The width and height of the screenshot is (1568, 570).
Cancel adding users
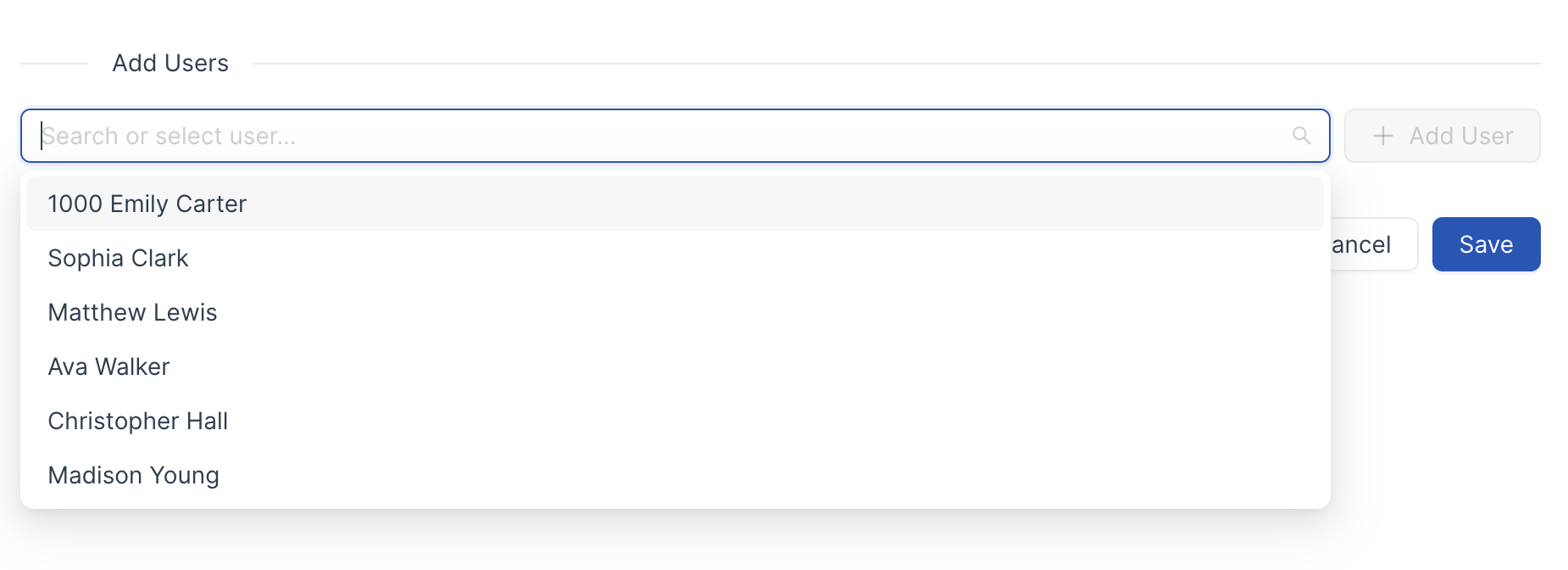(1373, 244)
